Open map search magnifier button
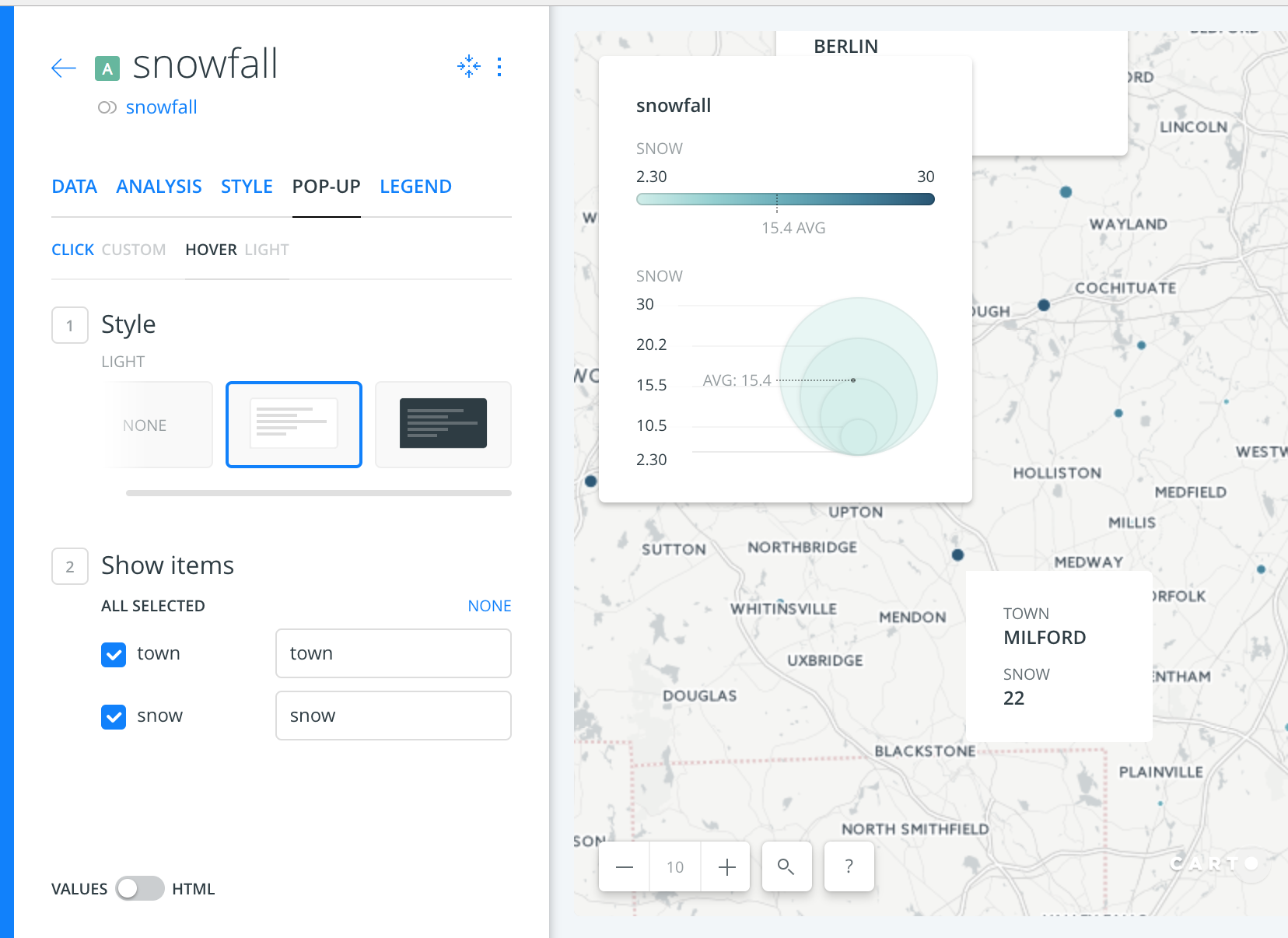1288x938 pixels. pos(786,866)
